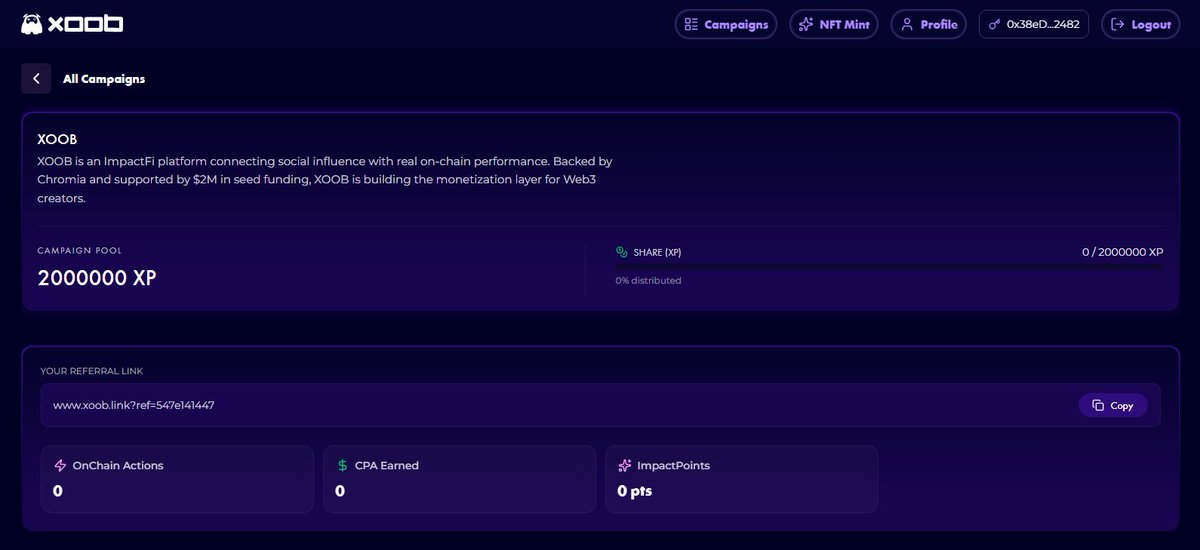Click the referral link URL field
Image resolution: width=1200 pixels, height=550 pixels.
(600, 405)
